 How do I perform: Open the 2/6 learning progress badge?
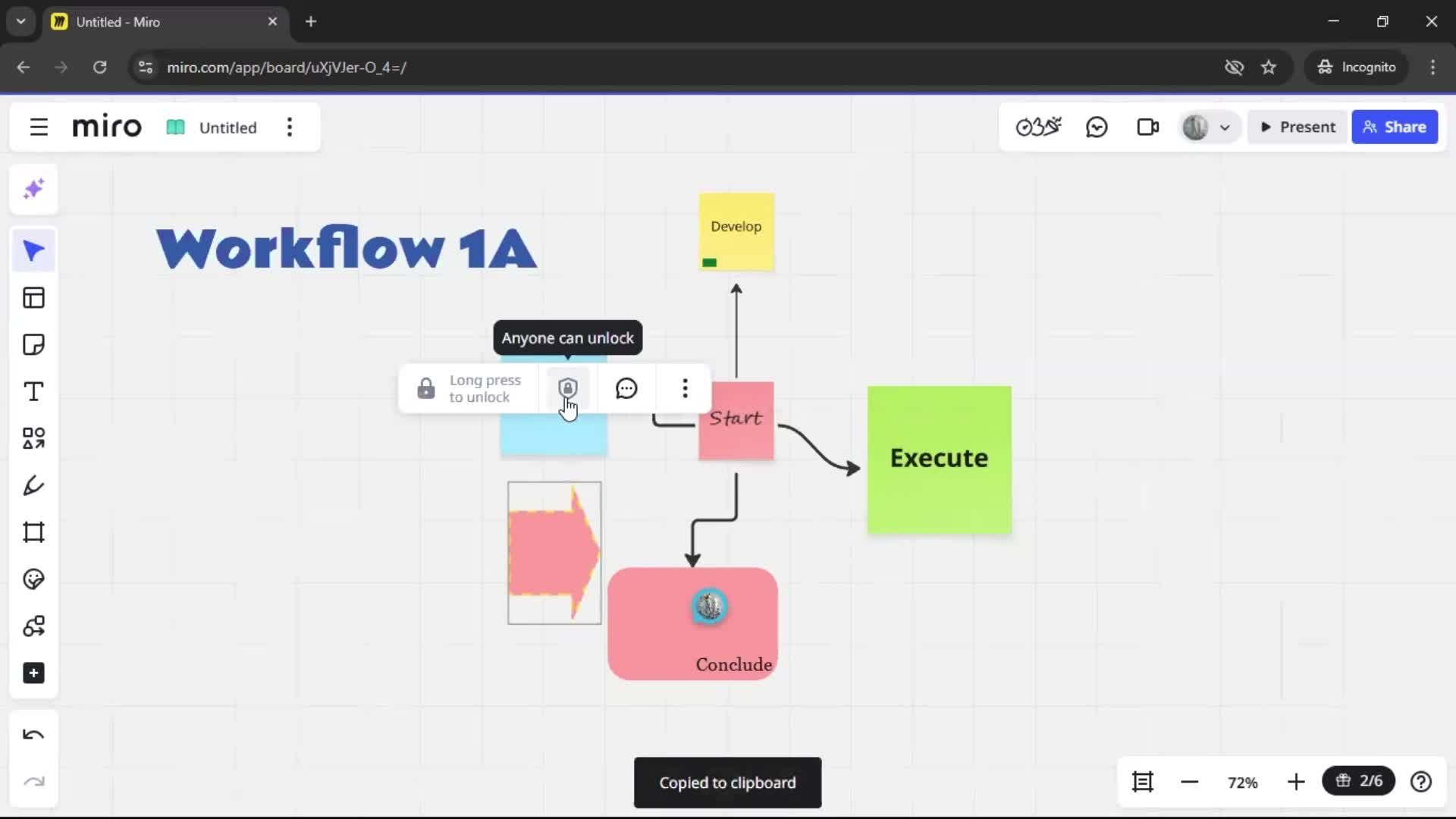point(1359,781)
